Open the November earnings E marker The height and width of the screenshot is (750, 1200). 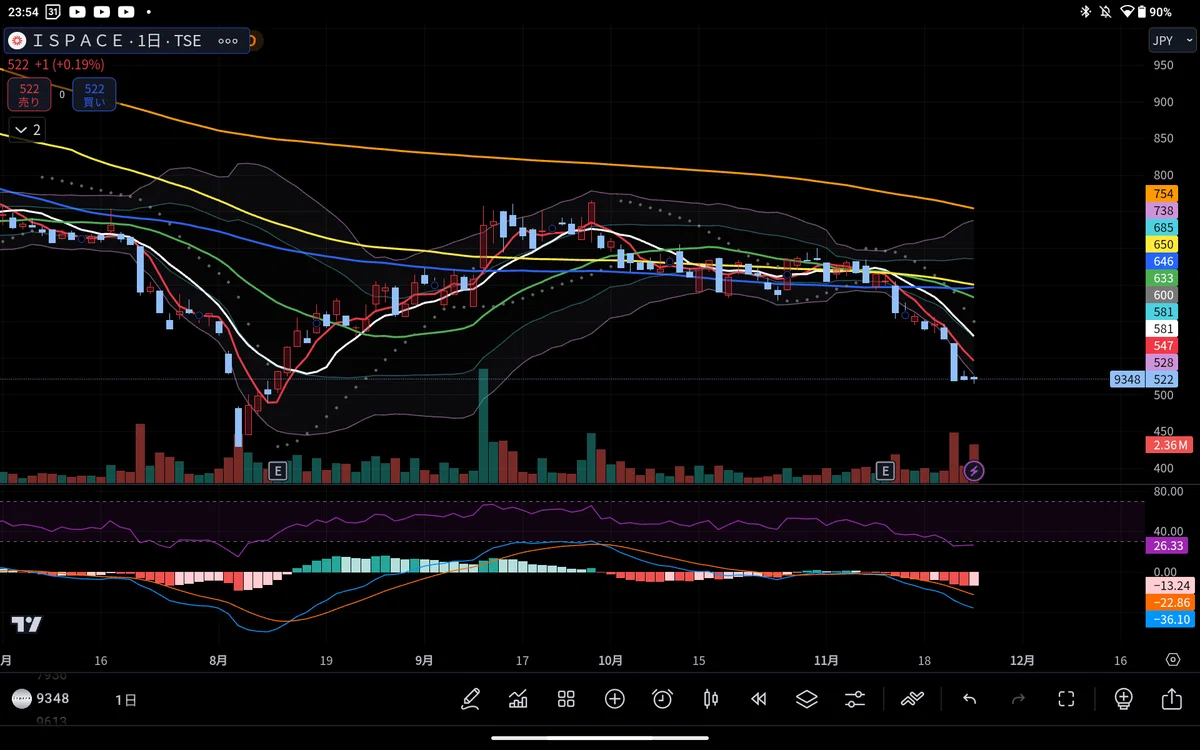click(x=884, y=470)
